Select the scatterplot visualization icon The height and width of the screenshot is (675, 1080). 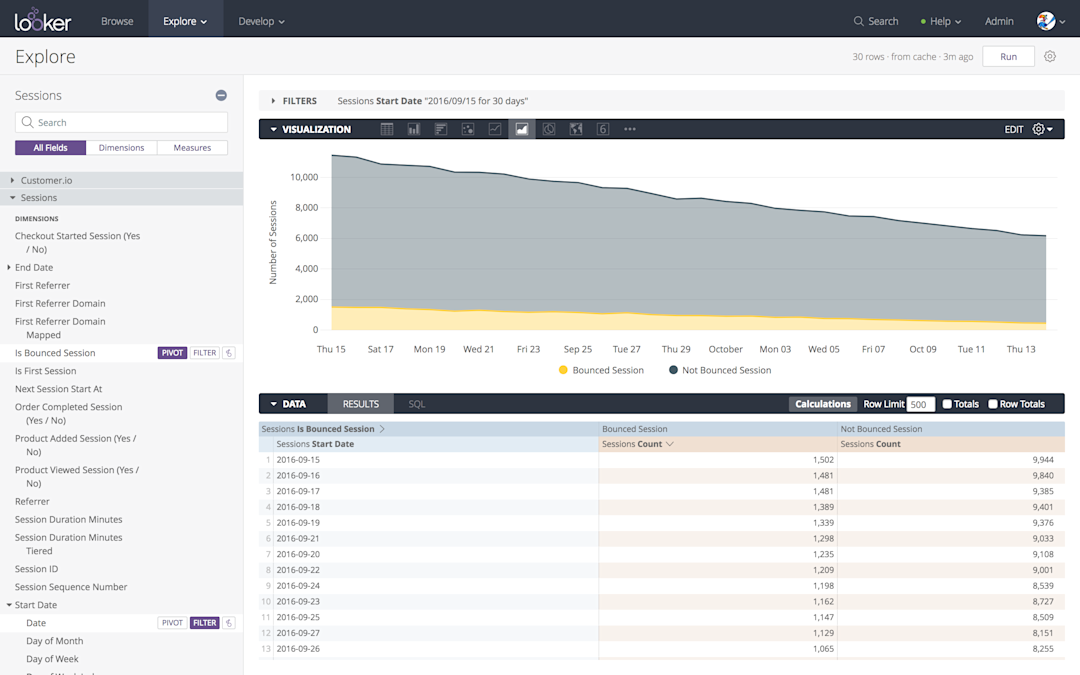tap(468, 129)
